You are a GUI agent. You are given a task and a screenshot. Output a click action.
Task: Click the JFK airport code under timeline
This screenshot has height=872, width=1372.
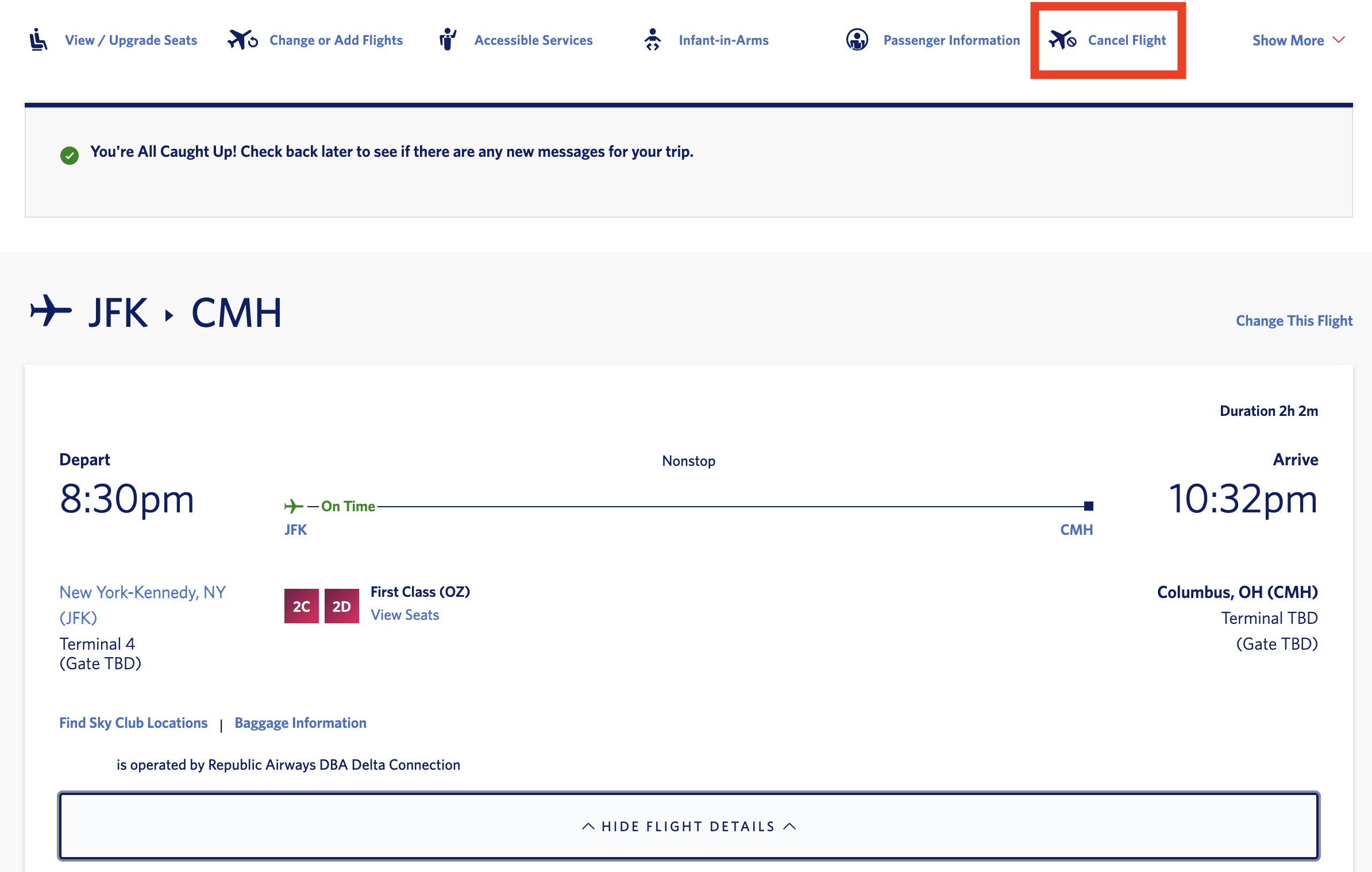(x=295, y=530)
